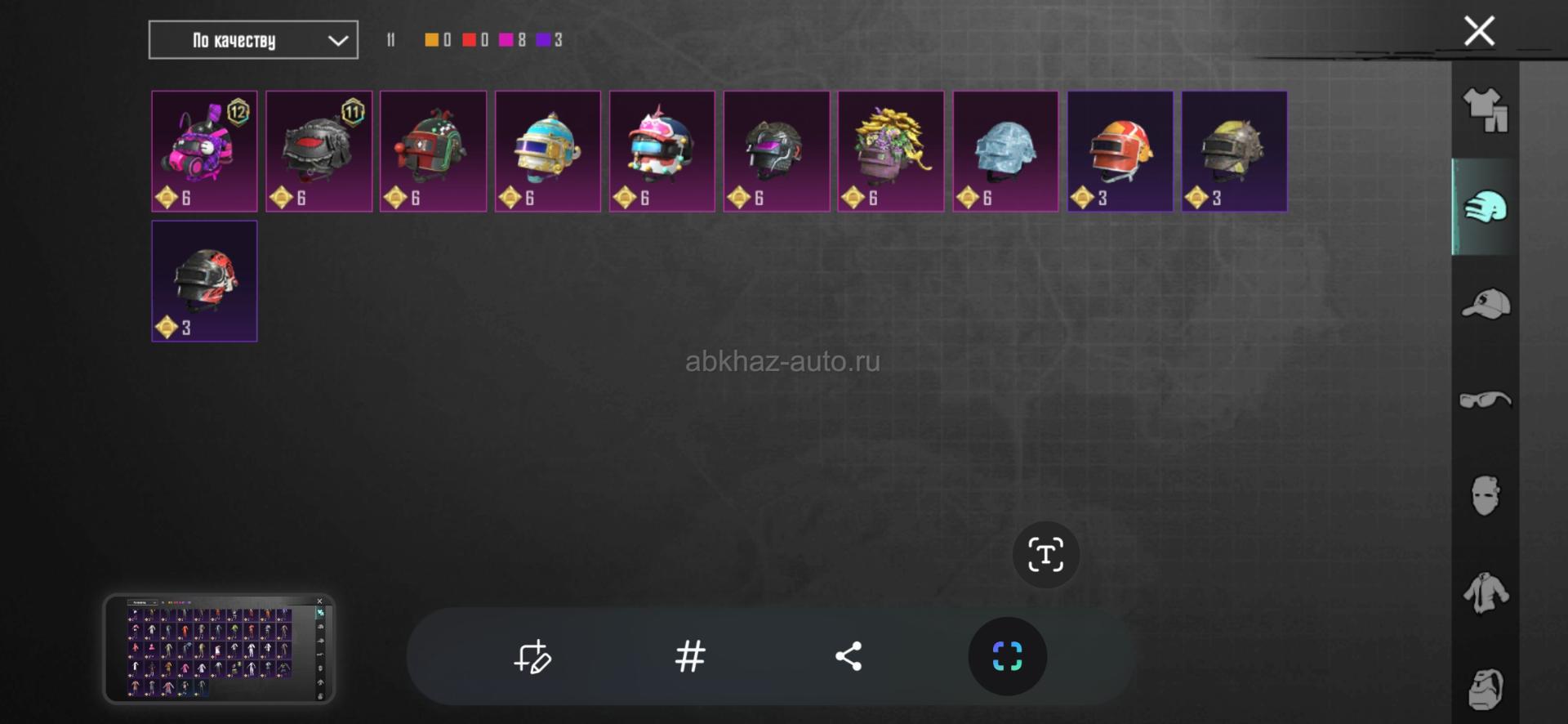The height and width of the screenshot is (724, 1568).
Task: Select the orange-red helmet worth 3
Action: (1120, 151)
